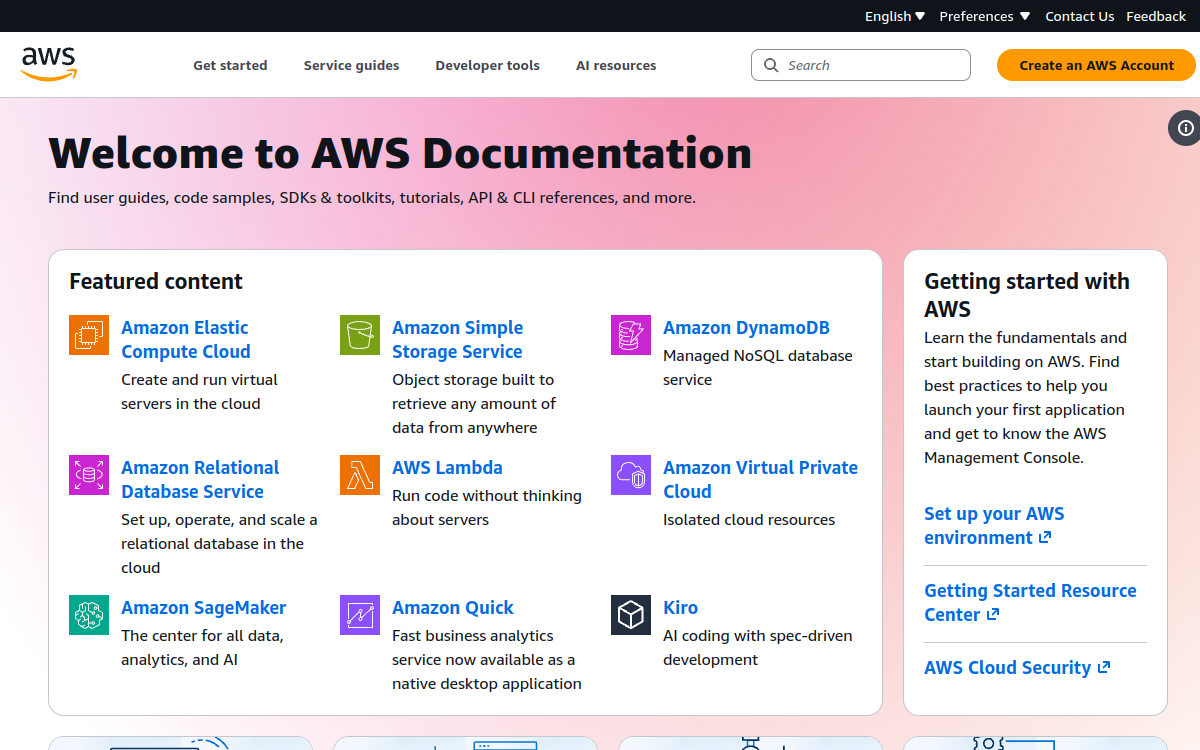
Task: Open Amazon Simple Storage Service link
Action: coord(458,339)
